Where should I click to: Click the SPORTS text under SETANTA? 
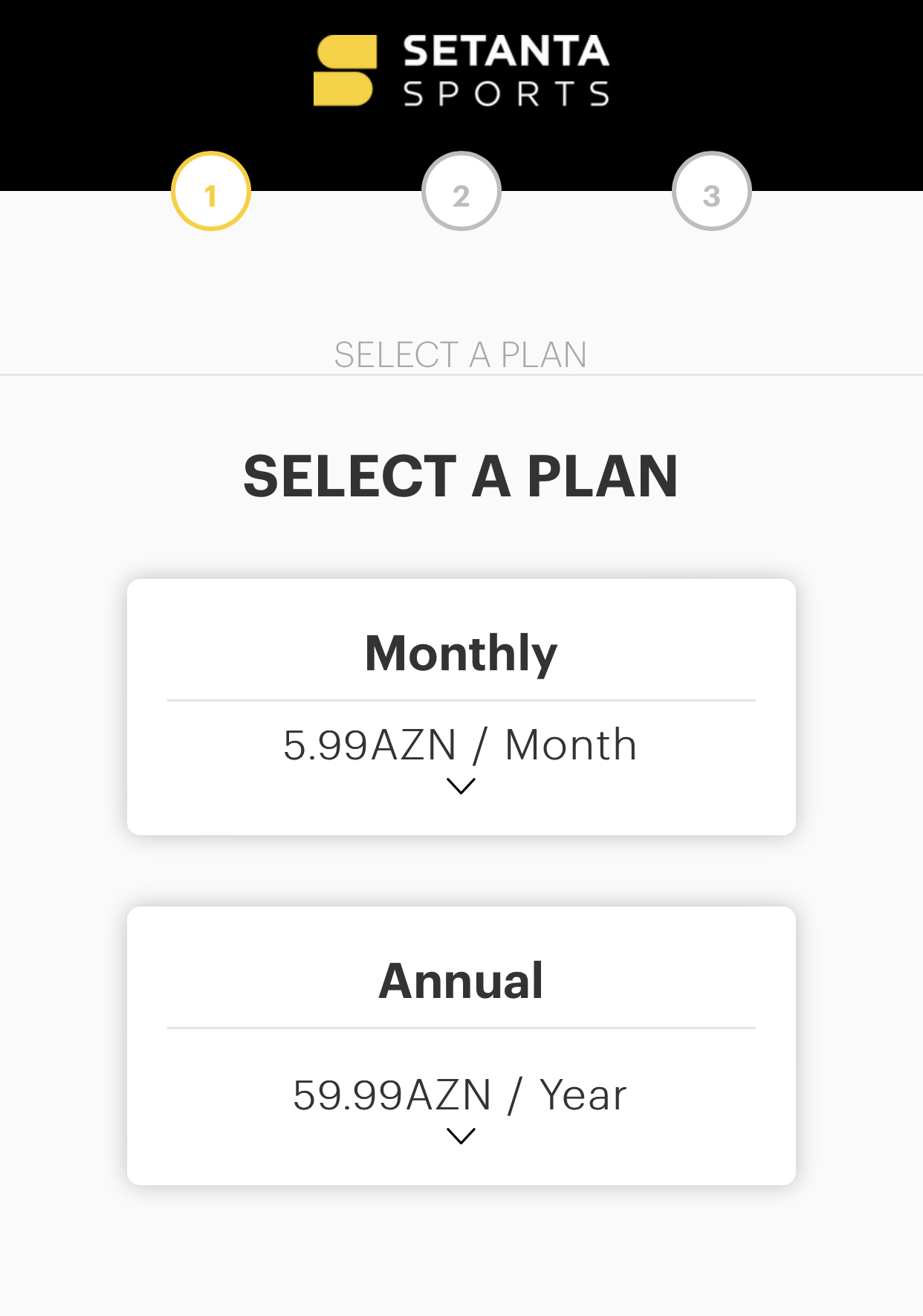(x=506, y=94)
